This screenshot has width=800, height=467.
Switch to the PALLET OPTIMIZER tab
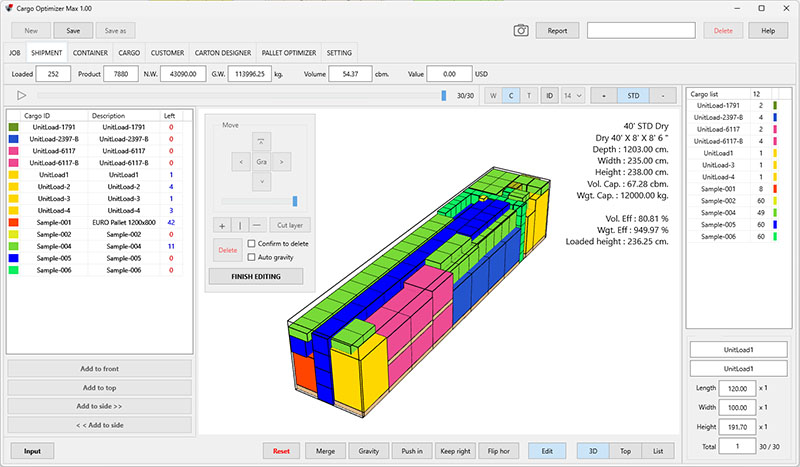pyautogui.click(x=289, y=53)
